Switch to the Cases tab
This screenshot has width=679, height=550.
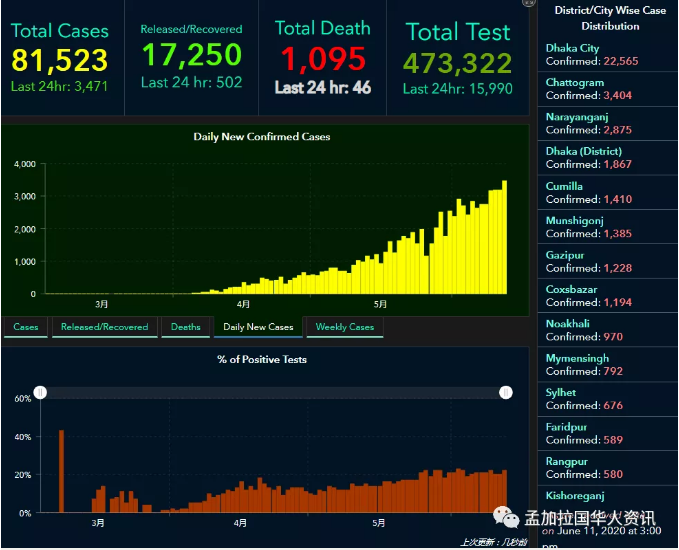[26, 327]
